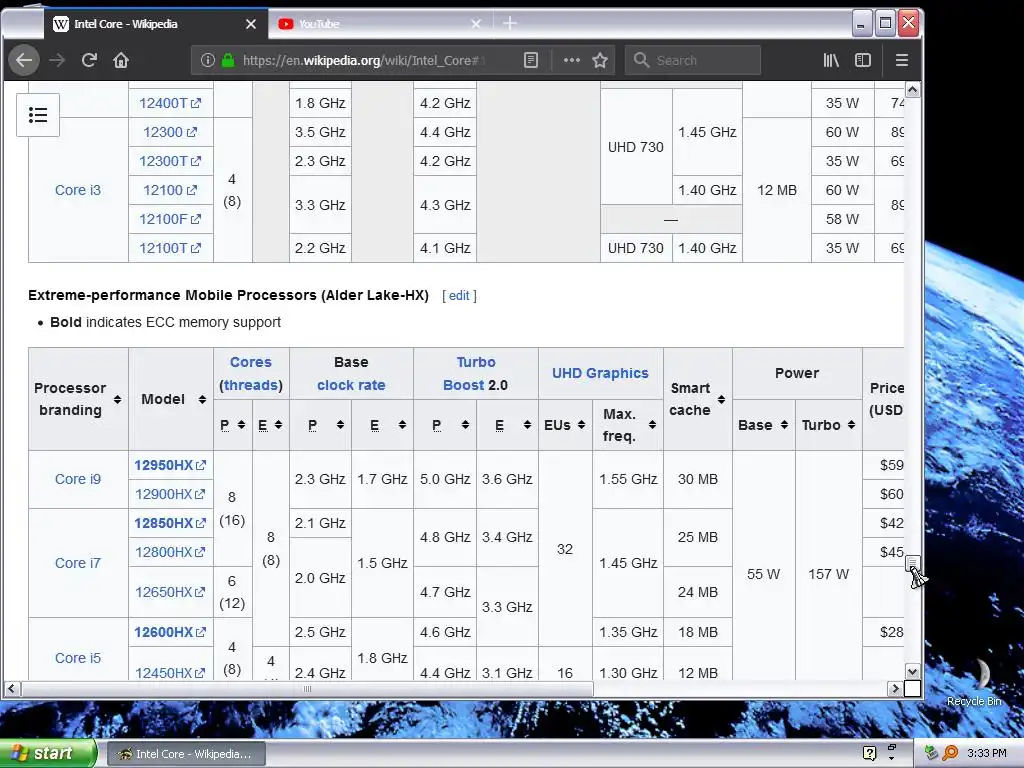Open the table of contents button
Screen dimensions: 1024x768
pos(38,115)
